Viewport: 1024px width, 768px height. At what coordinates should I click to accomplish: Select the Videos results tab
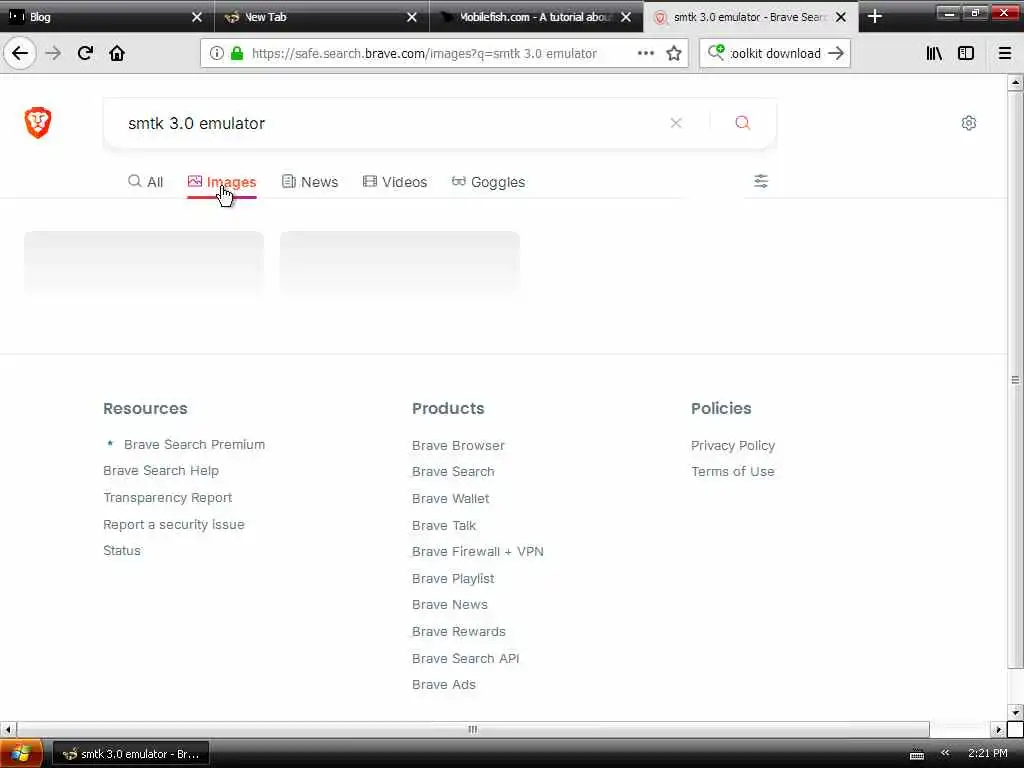(x=394, y=182)
